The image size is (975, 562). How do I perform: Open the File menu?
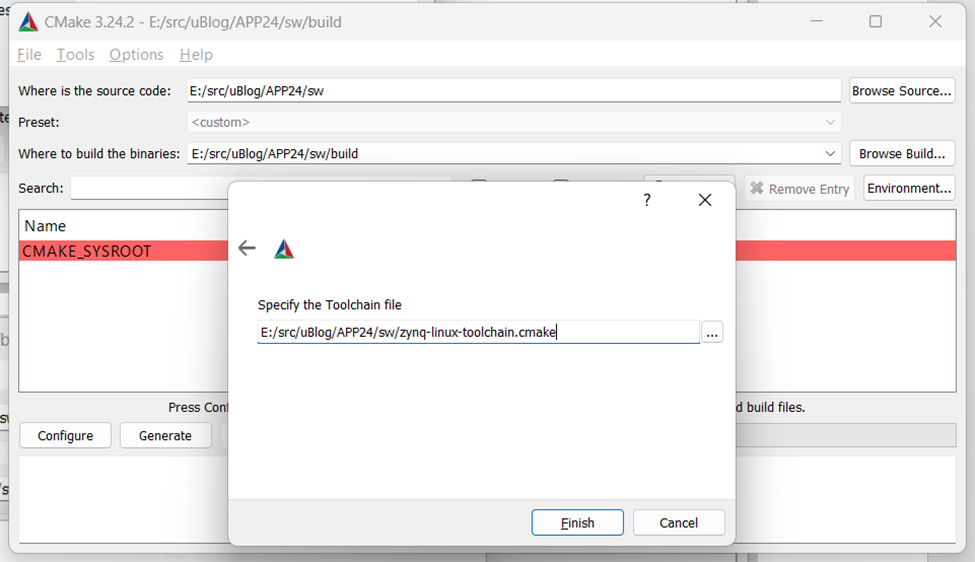(x=29, y=55)
